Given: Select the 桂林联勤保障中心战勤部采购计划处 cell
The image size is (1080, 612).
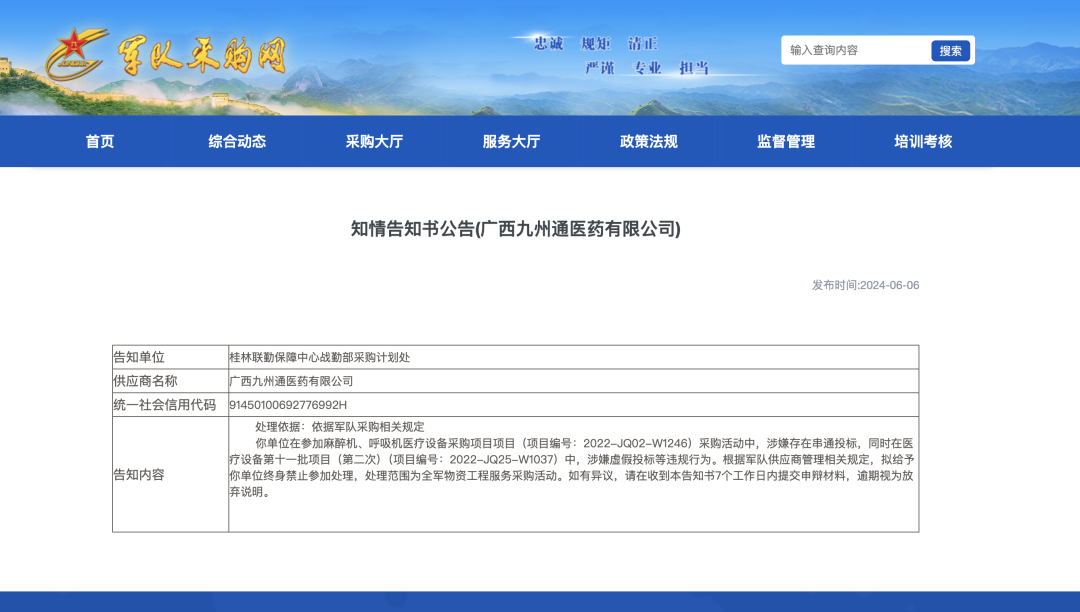Looking at the screenshot, I should click(x=319, y=357).
